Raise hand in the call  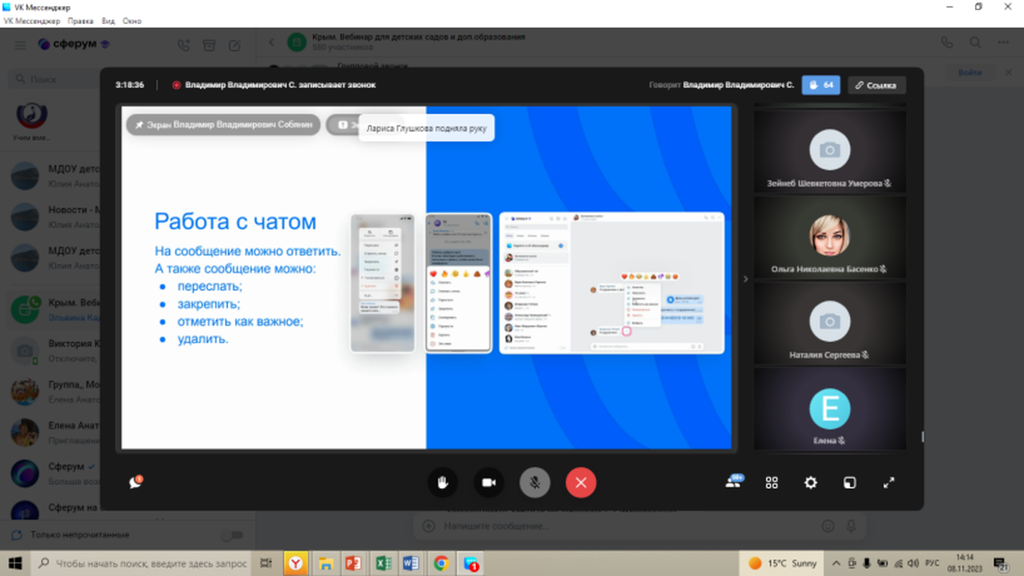click(443, 482)
